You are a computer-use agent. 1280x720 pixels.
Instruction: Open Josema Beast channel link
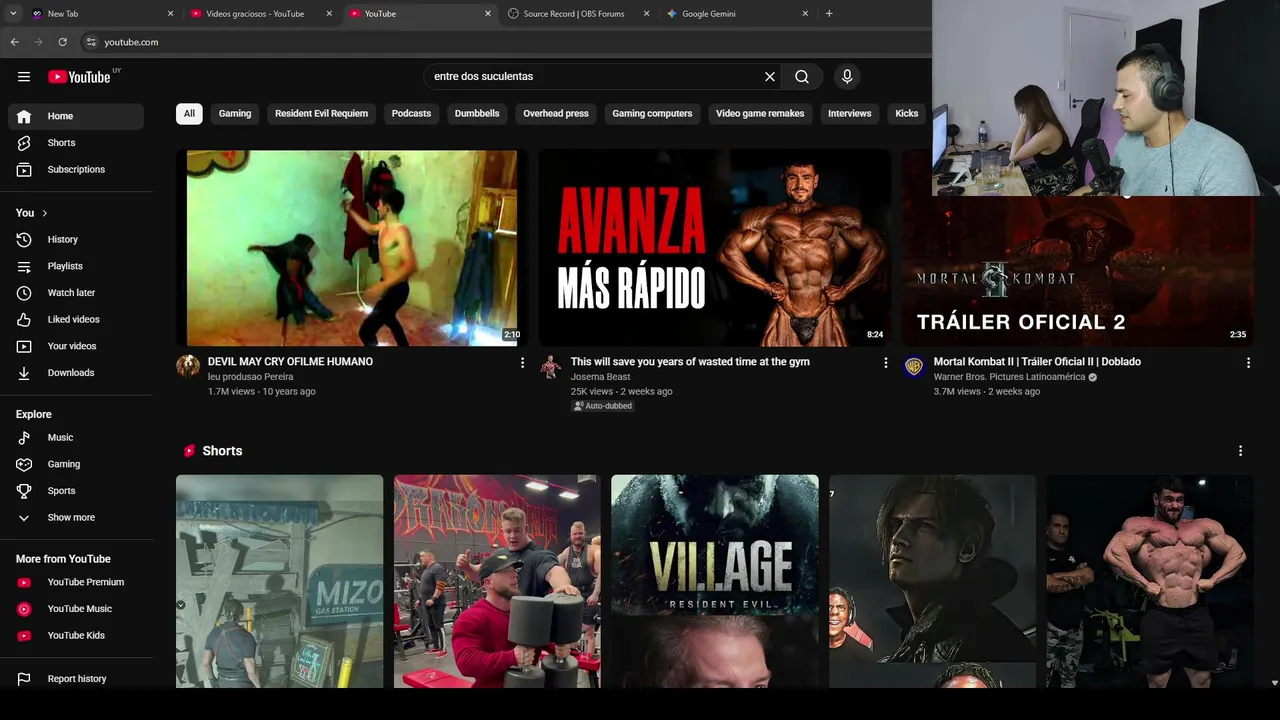pyautogui.click(x=600, y=377)
